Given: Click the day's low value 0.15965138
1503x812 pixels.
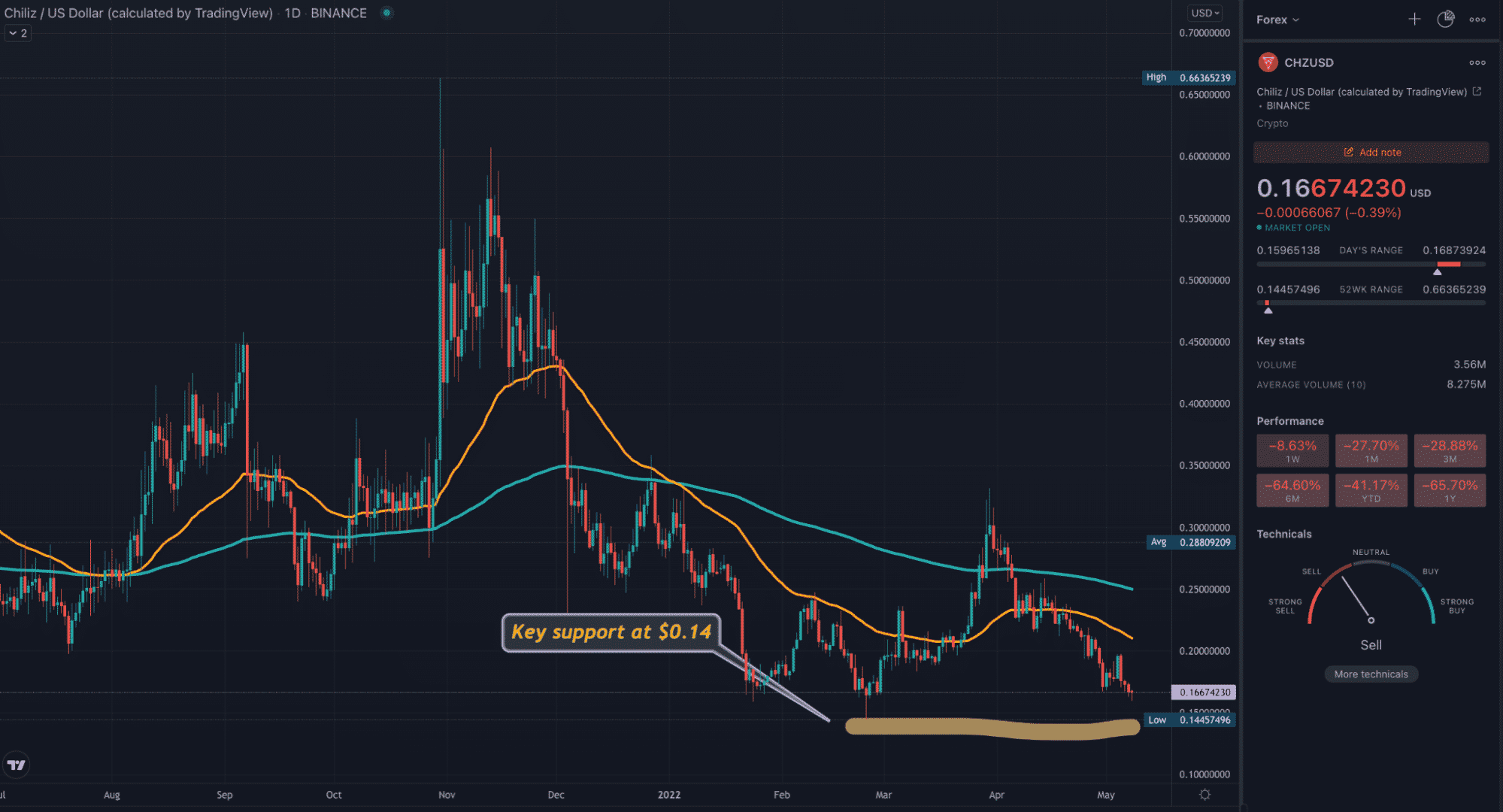Looking at the screenshot, I should 1288,250.
